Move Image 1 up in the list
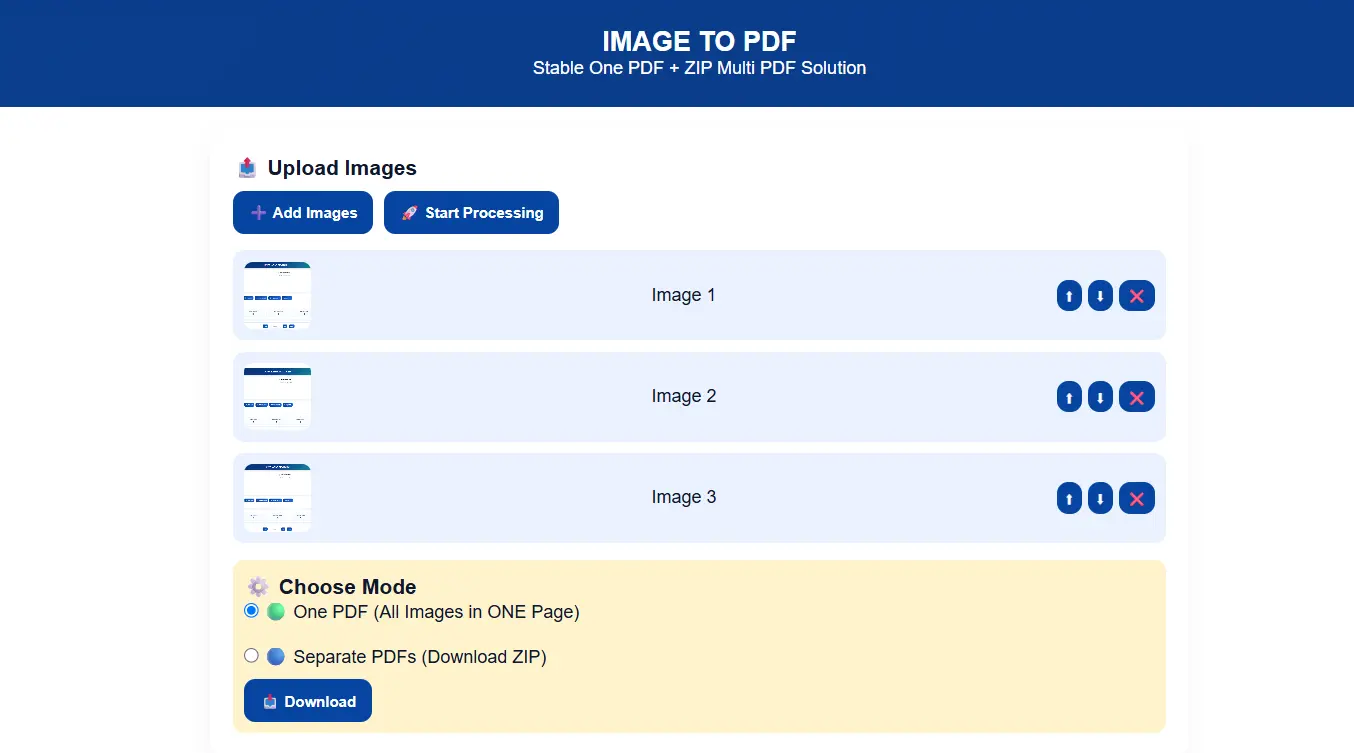 tap(1069, 296)
